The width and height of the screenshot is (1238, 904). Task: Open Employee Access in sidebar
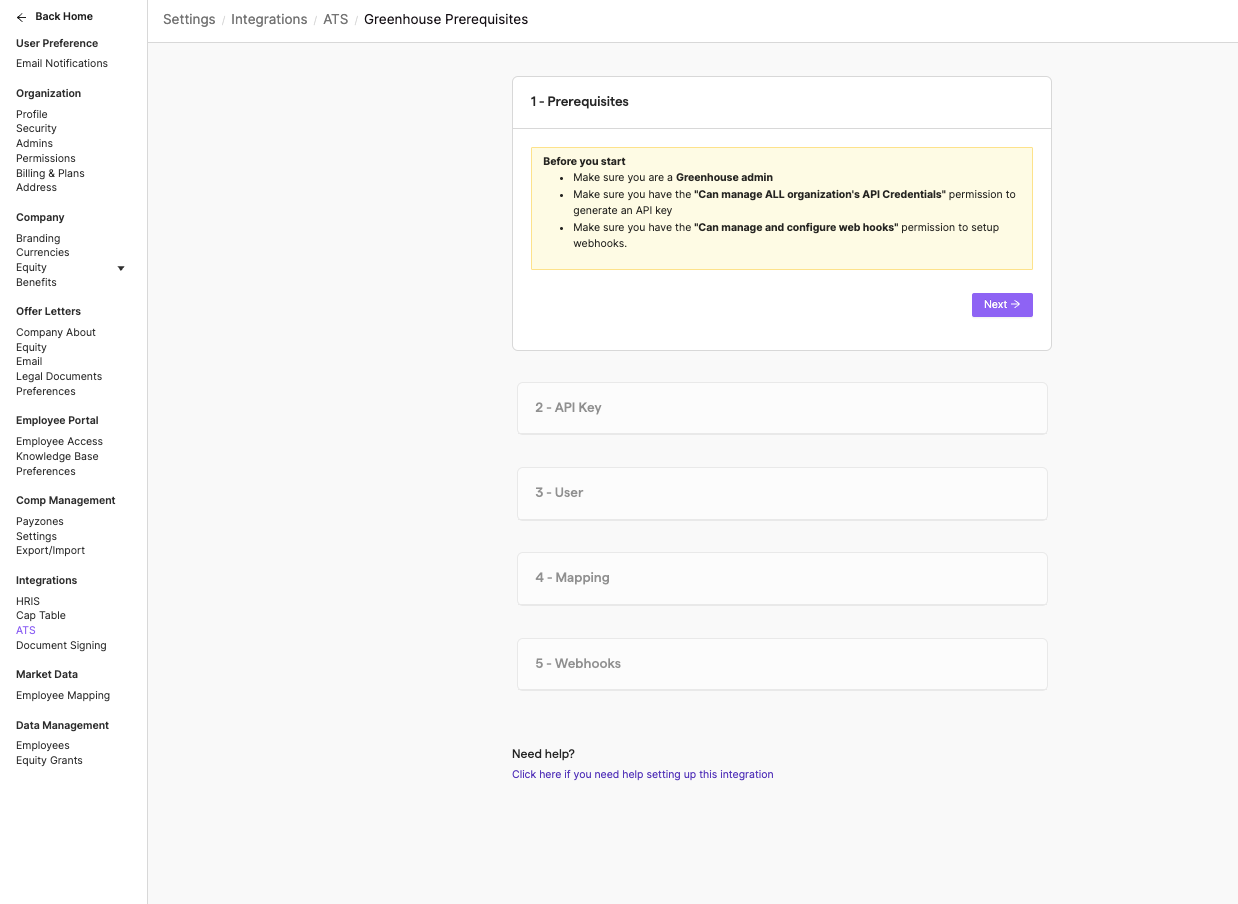coord(59,441)
